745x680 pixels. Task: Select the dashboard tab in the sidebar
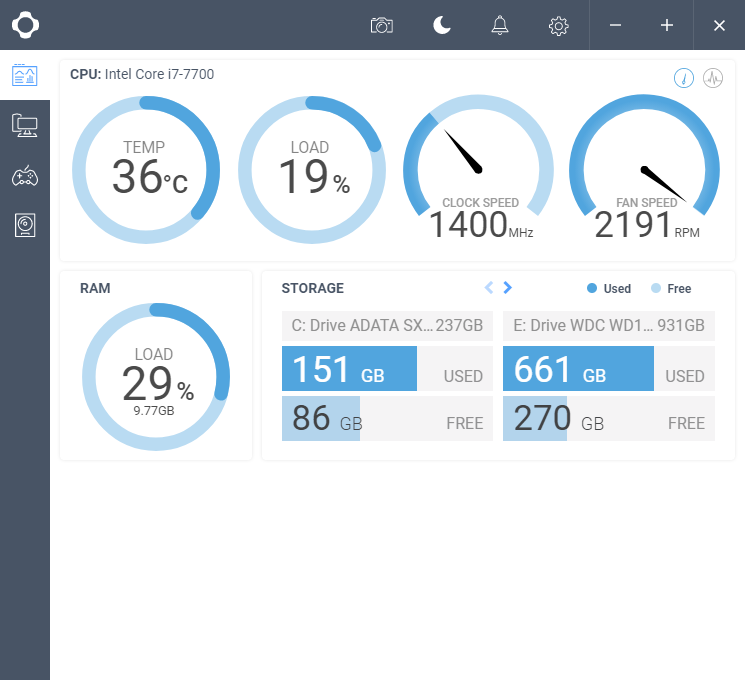point(24,75)
